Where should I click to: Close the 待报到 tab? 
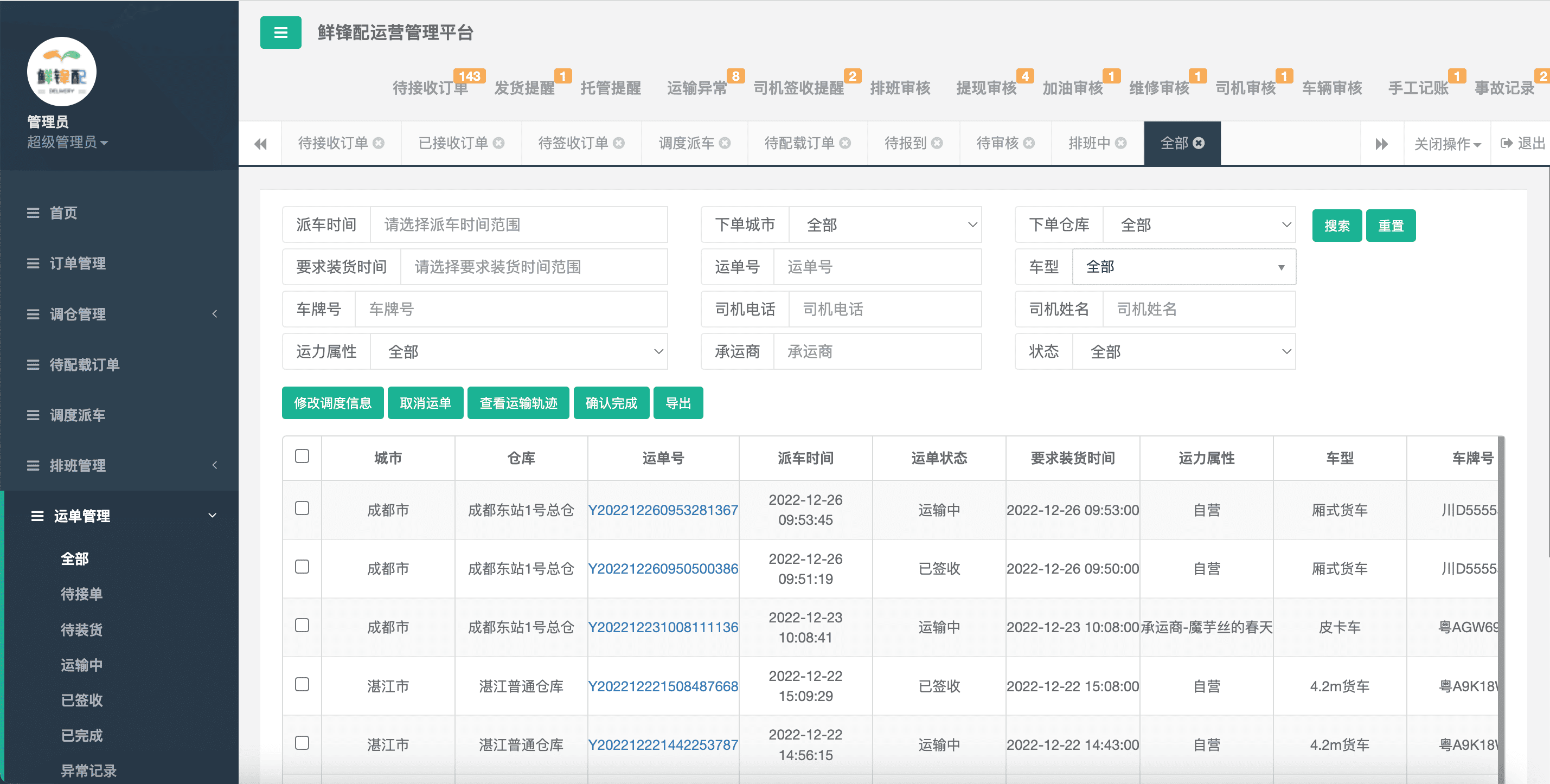[x=937, y=143]
